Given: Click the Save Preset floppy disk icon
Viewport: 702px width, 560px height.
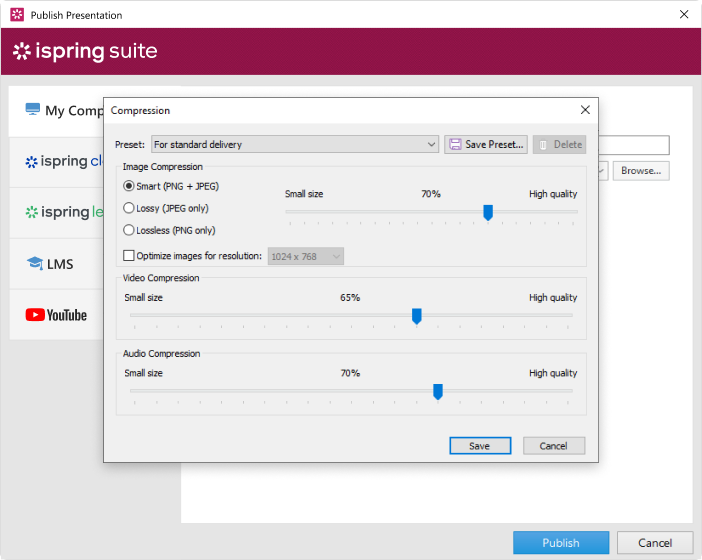Looking at the screenshot, I should pos(455,144).
